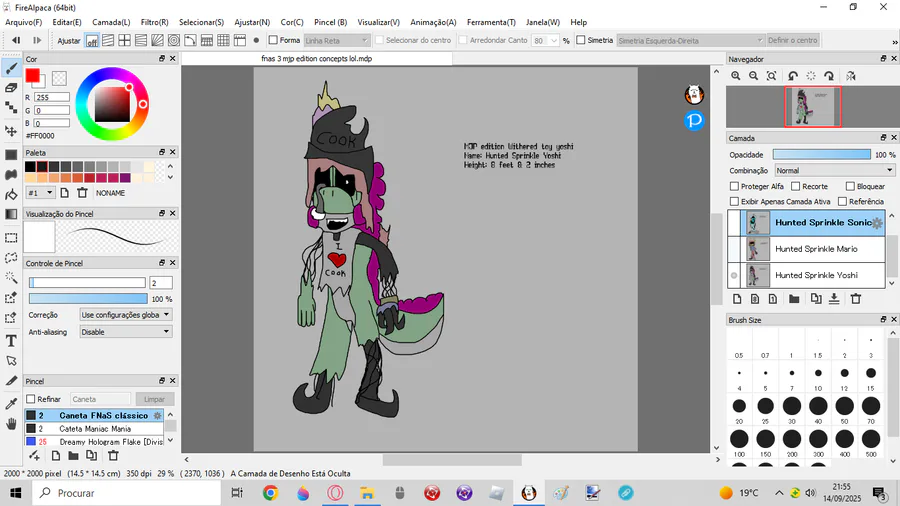Delete the palette color with trash icon
This screenshot has width=900, height=506.
click(x=82, y=193)
